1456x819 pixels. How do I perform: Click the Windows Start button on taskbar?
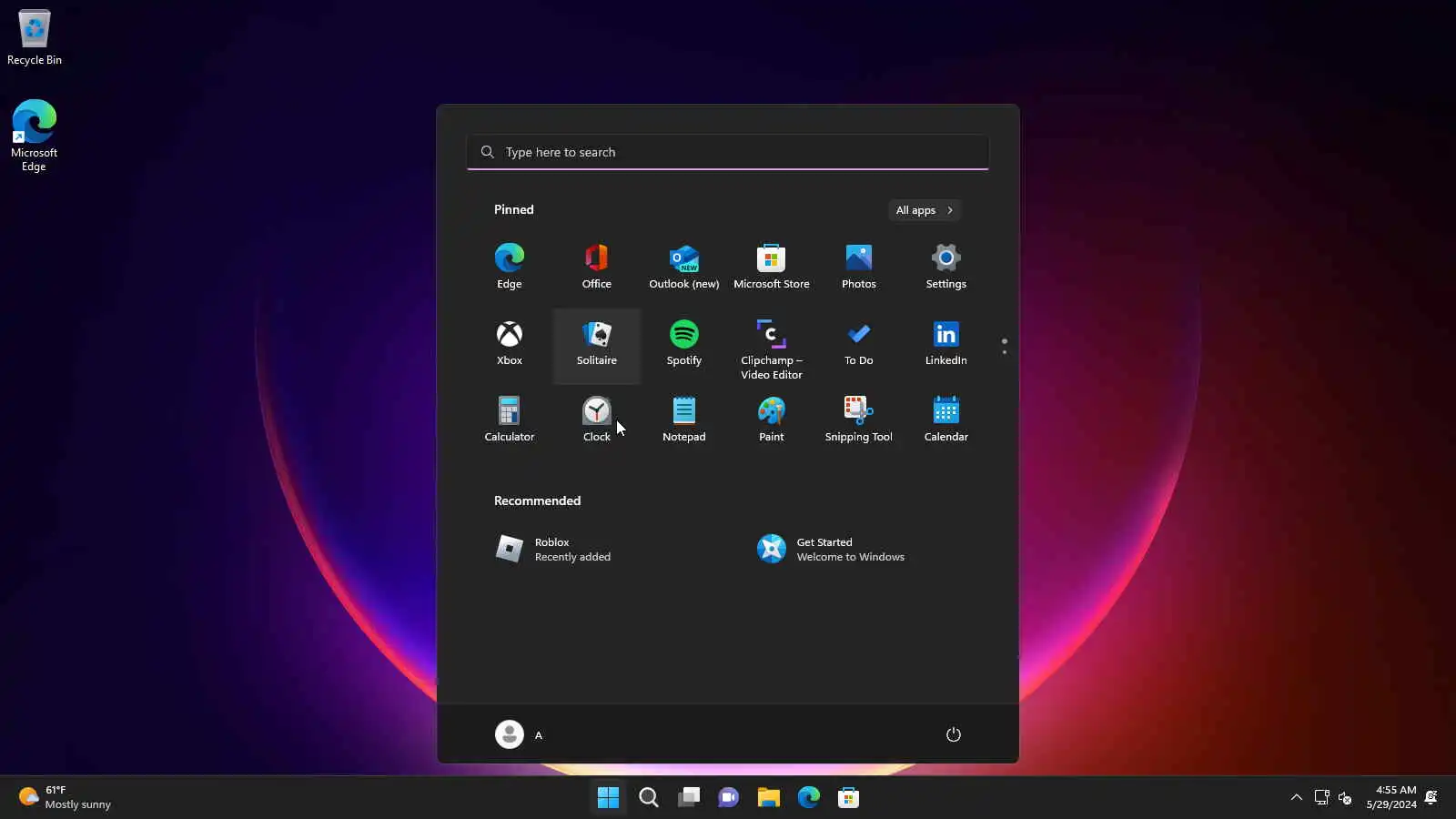tap(608, 798)
